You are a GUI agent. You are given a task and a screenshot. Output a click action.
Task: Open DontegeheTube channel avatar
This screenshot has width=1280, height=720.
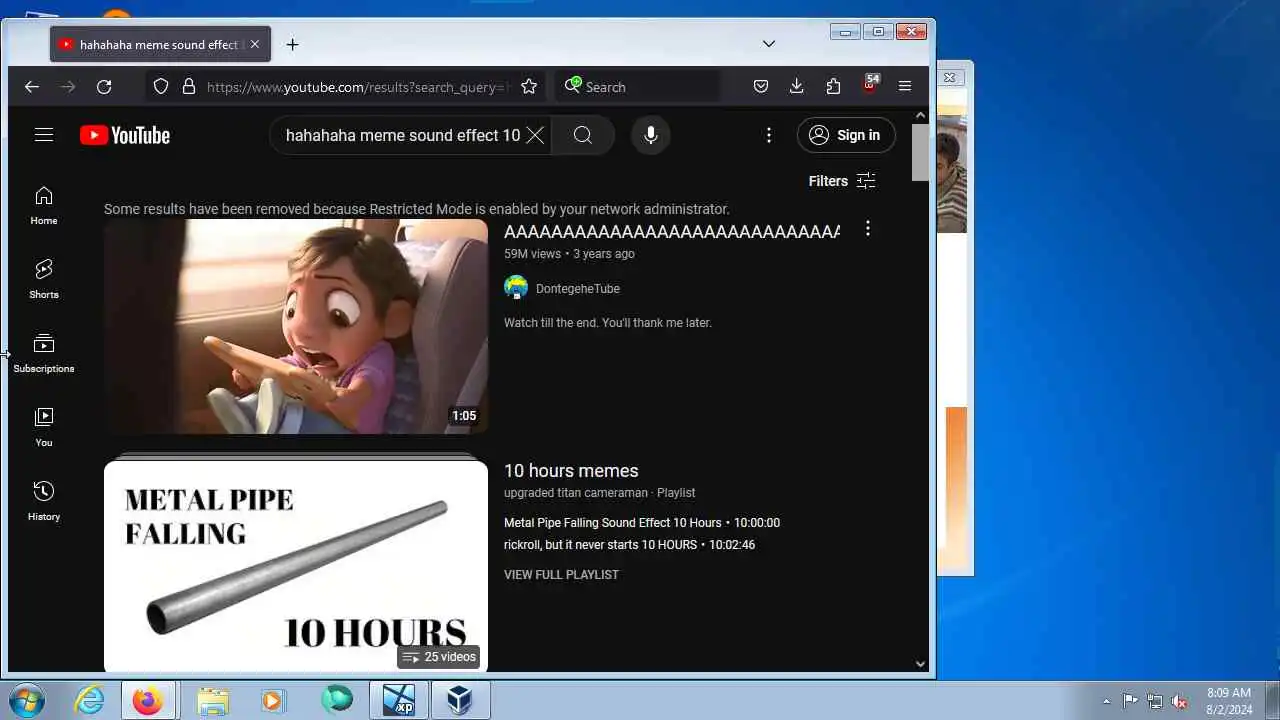516,288
